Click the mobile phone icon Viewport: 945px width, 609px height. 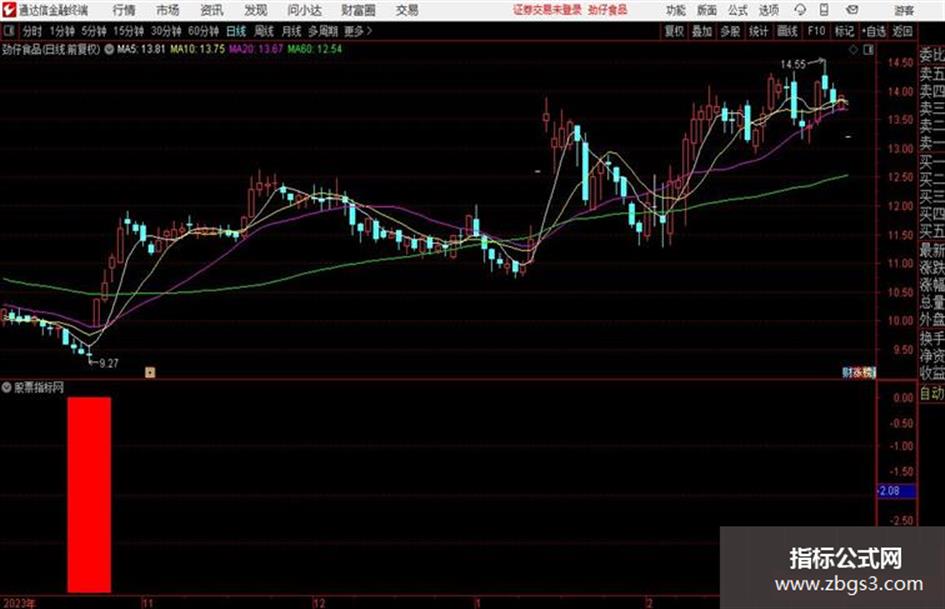click(824, 10)
